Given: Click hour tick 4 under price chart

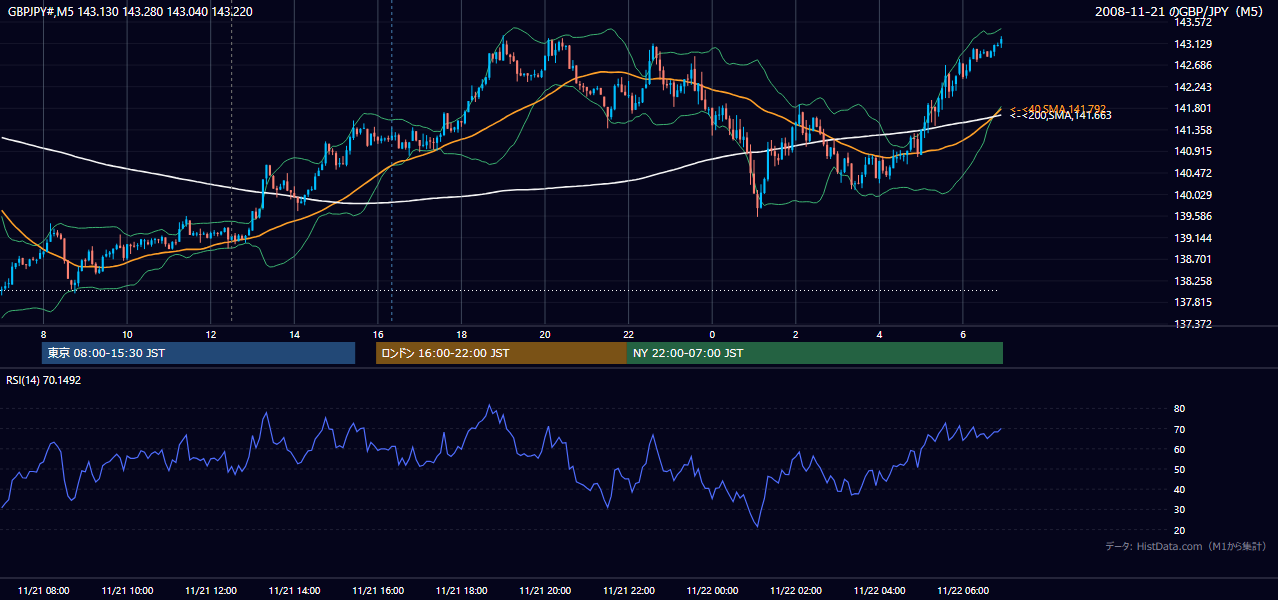Looking at the screenshot, I should coord(879,334).
